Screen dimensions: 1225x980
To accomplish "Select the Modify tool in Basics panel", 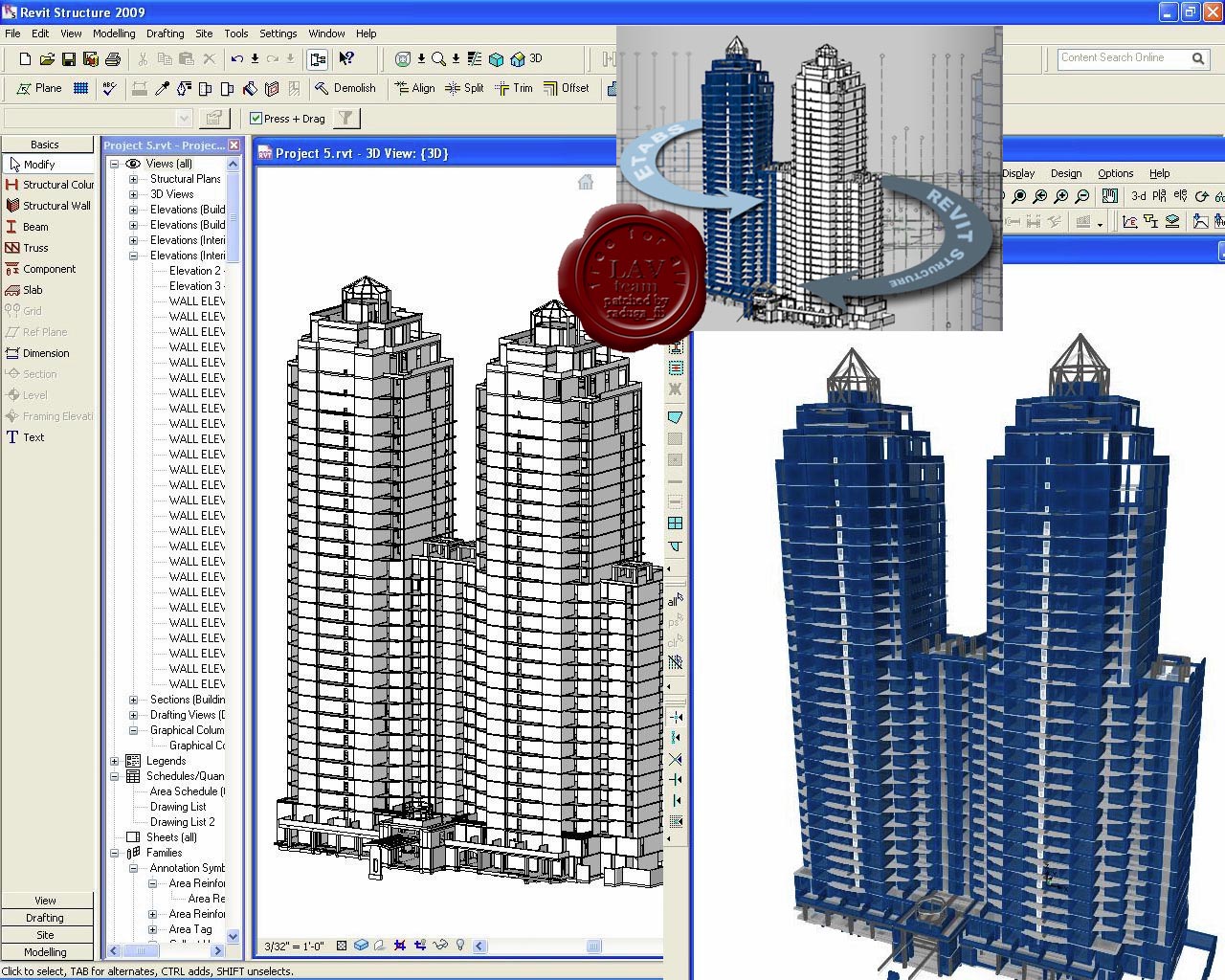I will pyautogui.click(x=49, y=165).
